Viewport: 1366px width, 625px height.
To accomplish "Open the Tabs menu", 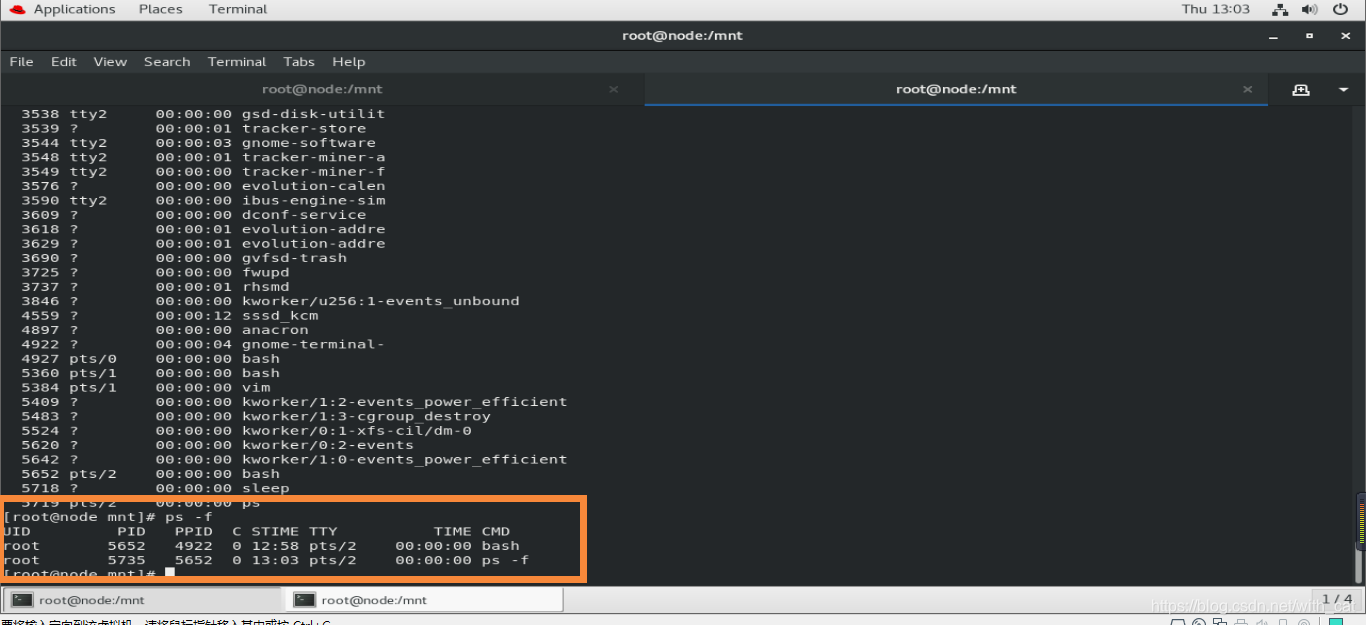I will (x=299, y=62).
